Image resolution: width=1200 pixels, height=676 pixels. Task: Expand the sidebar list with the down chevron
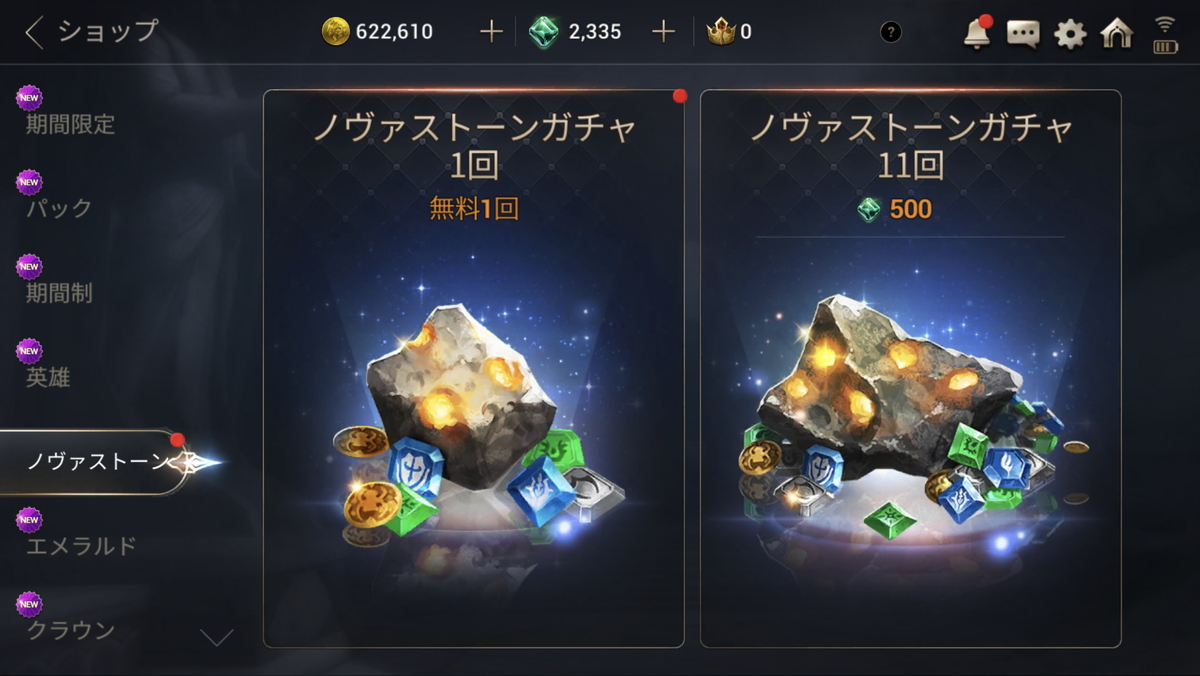tap(217, 637)
